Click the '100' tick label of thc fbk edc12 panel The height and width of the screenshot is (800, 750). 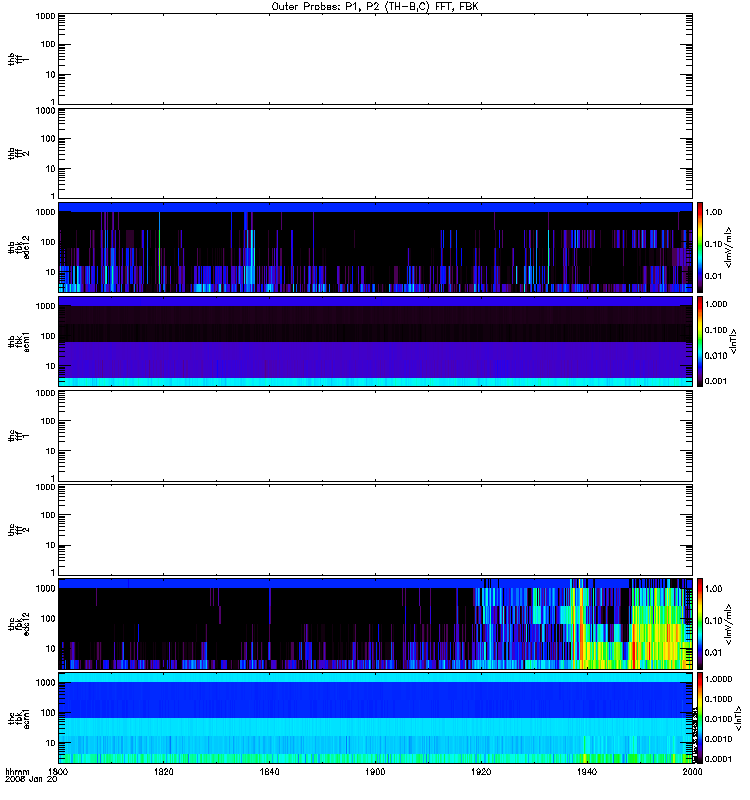pyautogui.click(x=48, y=618)
